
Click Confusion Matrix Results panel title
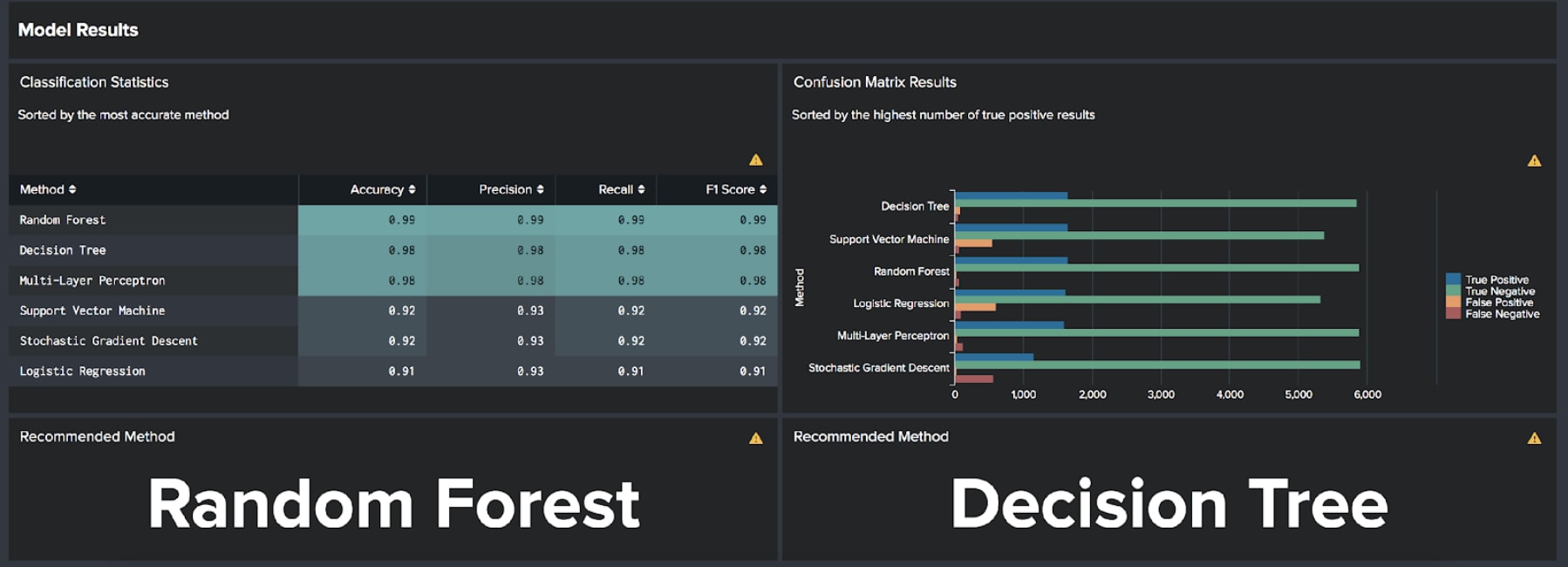(875, 82)
